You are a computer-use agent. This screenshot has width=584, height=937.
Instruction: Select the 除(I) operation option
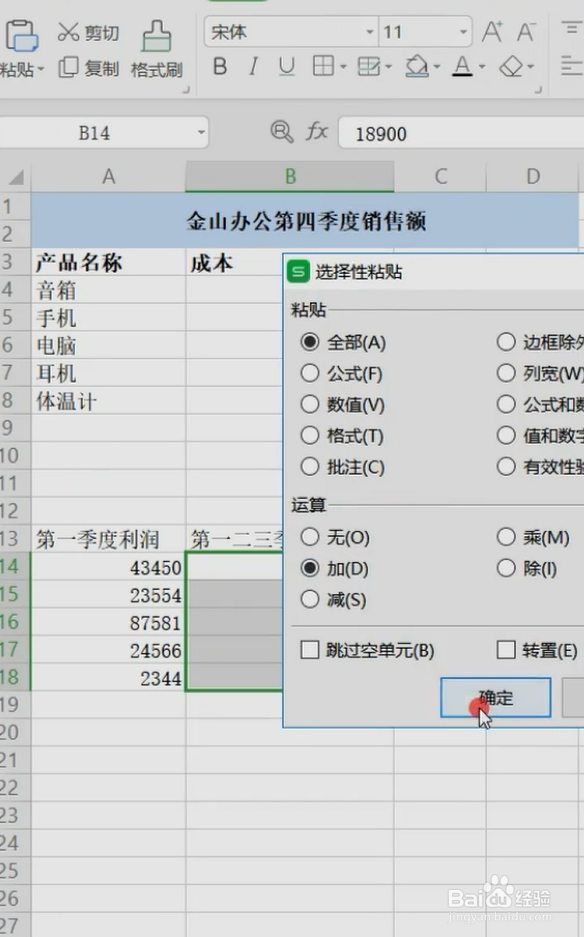pyautogui.click(x=506, y=568)
